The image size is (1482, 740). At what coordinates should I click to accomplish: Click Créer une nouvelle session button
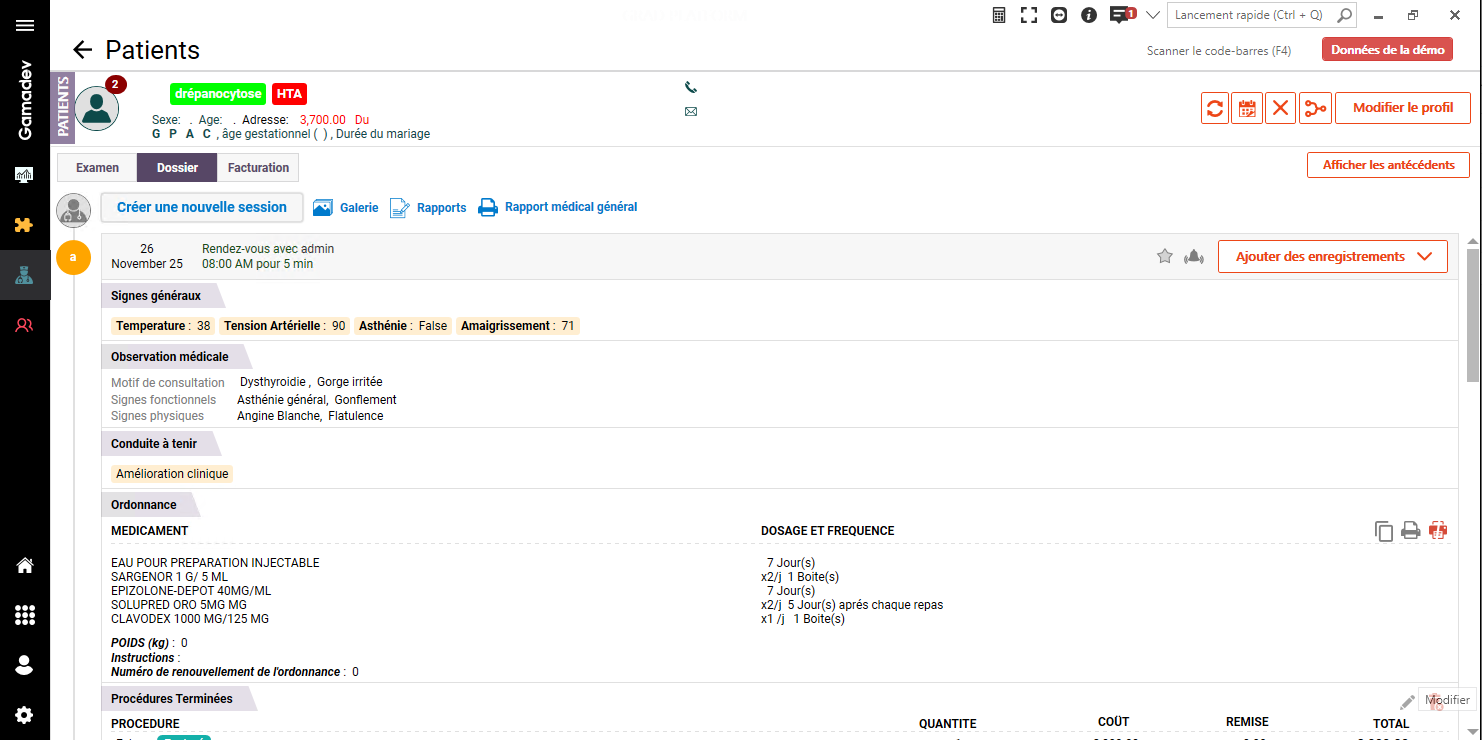(202, 207)
